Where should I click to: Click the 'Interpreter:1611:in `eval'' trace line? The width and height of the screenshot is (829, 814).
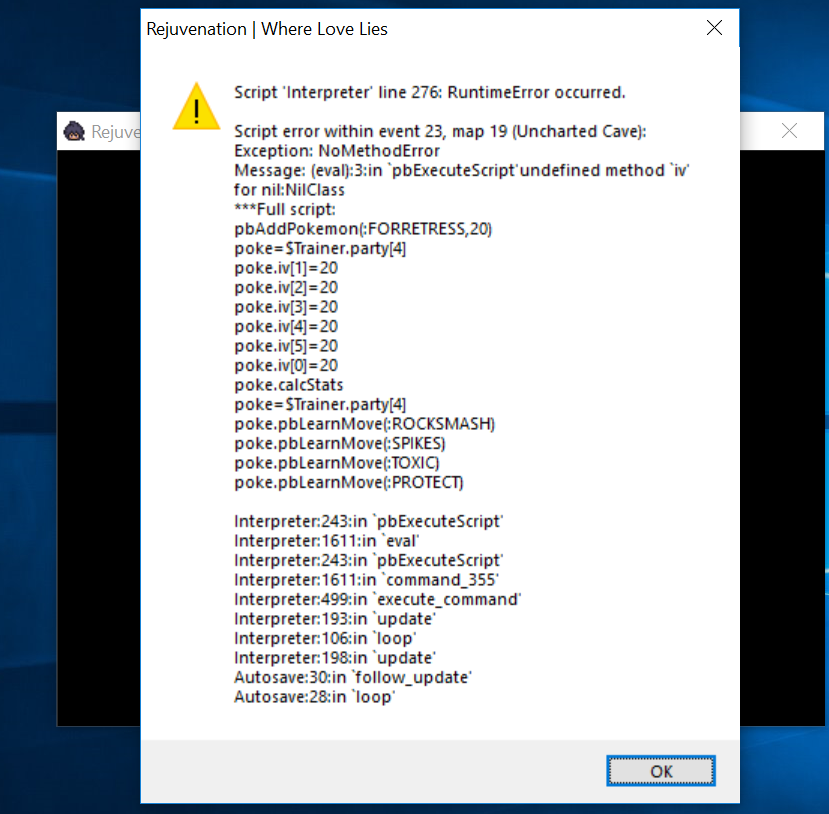click(326, 541)
